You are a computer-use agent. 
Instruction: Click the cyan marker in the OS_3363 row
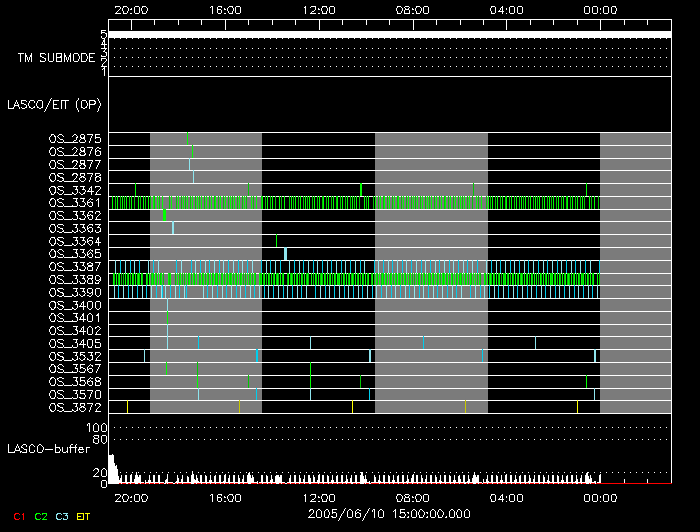coord(173,228)
